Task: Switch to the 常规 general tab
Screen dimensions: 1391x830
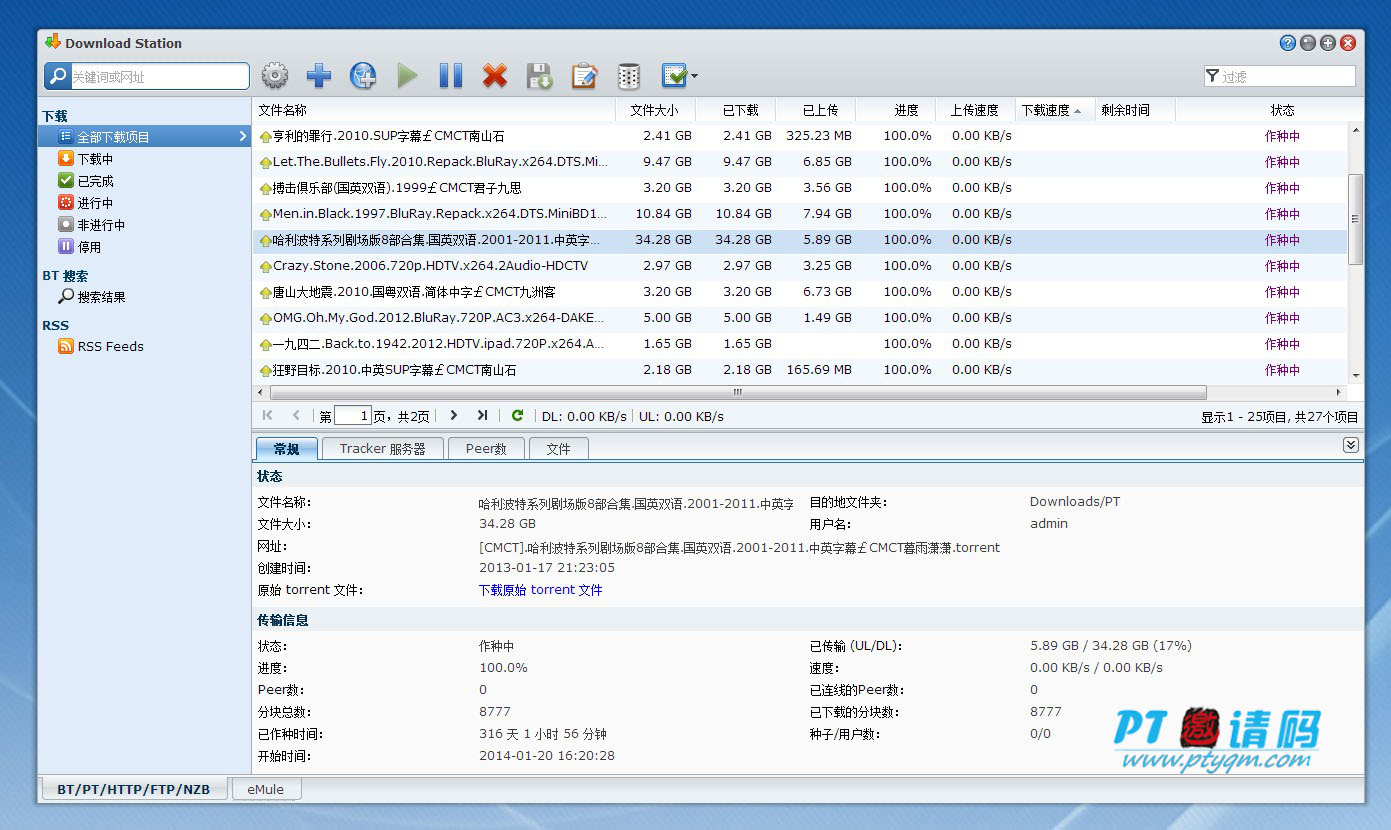Action: pyautogui.click(x=286, y=449)
